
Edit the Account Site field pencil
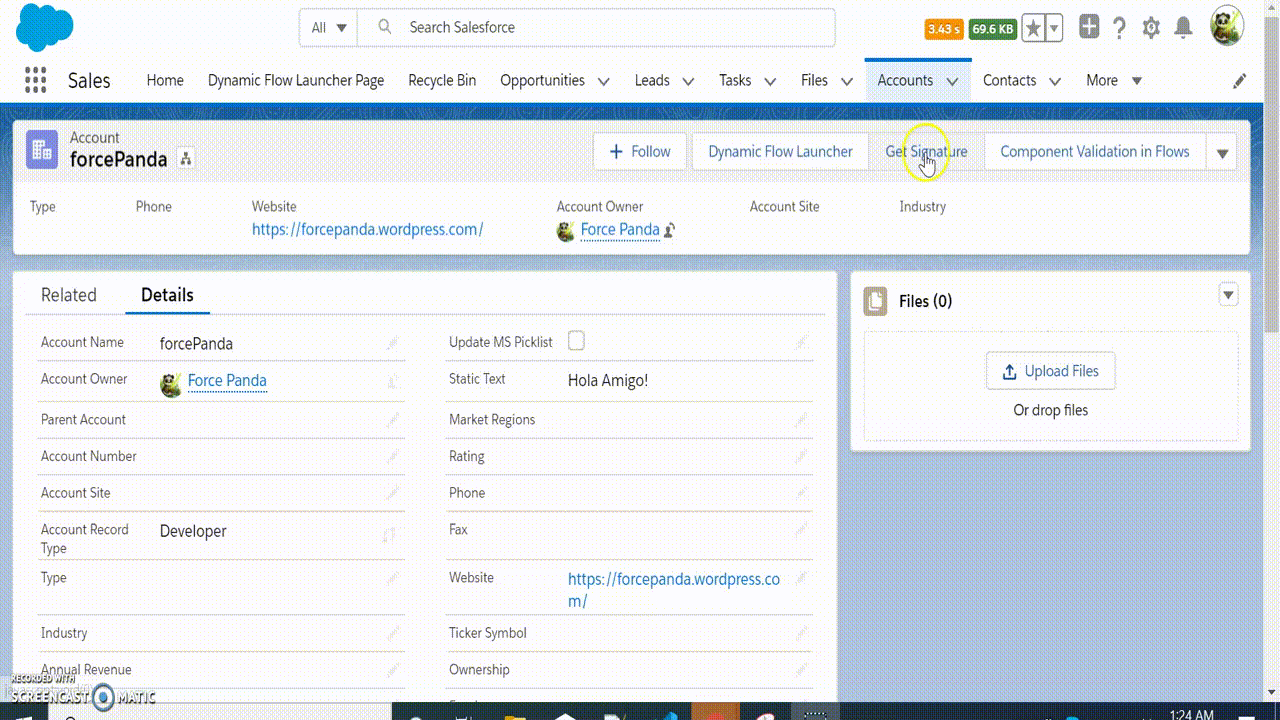coord(393,493)
